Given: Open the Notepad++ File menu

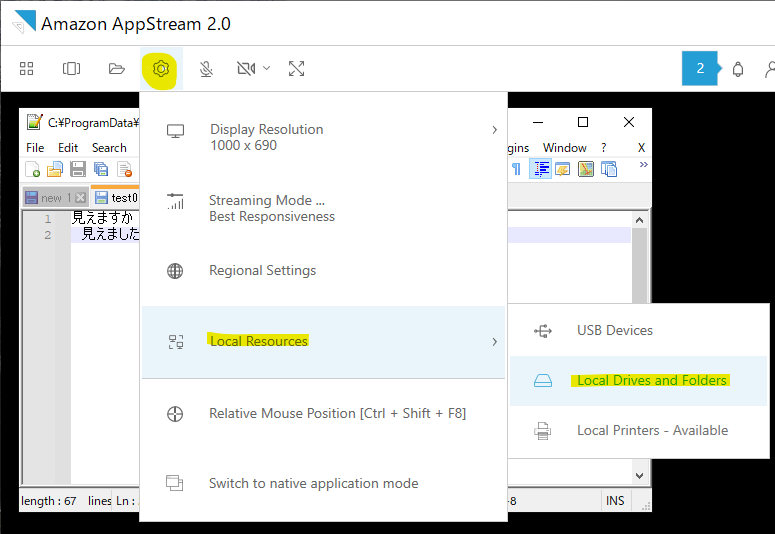Looking at the screenshot, I should [35, 148].
